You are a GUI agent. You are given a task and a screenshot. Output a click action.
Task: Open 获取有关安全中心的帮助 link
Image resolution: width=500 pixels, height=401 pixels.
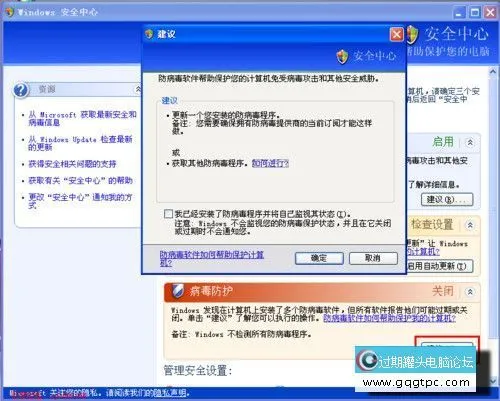(80, 181)
